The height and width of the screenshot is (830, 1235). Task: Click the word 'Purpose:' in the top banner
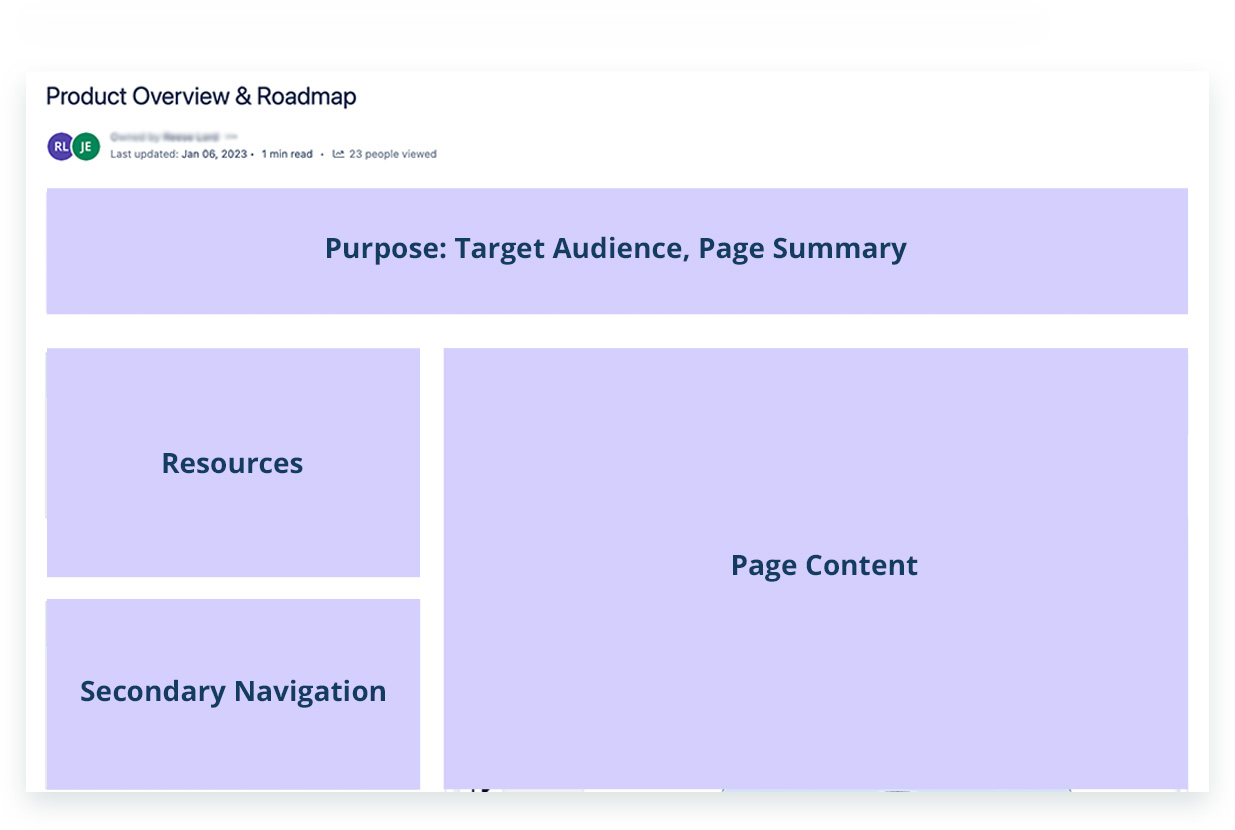pyautogui.click(x=385, y=248)
